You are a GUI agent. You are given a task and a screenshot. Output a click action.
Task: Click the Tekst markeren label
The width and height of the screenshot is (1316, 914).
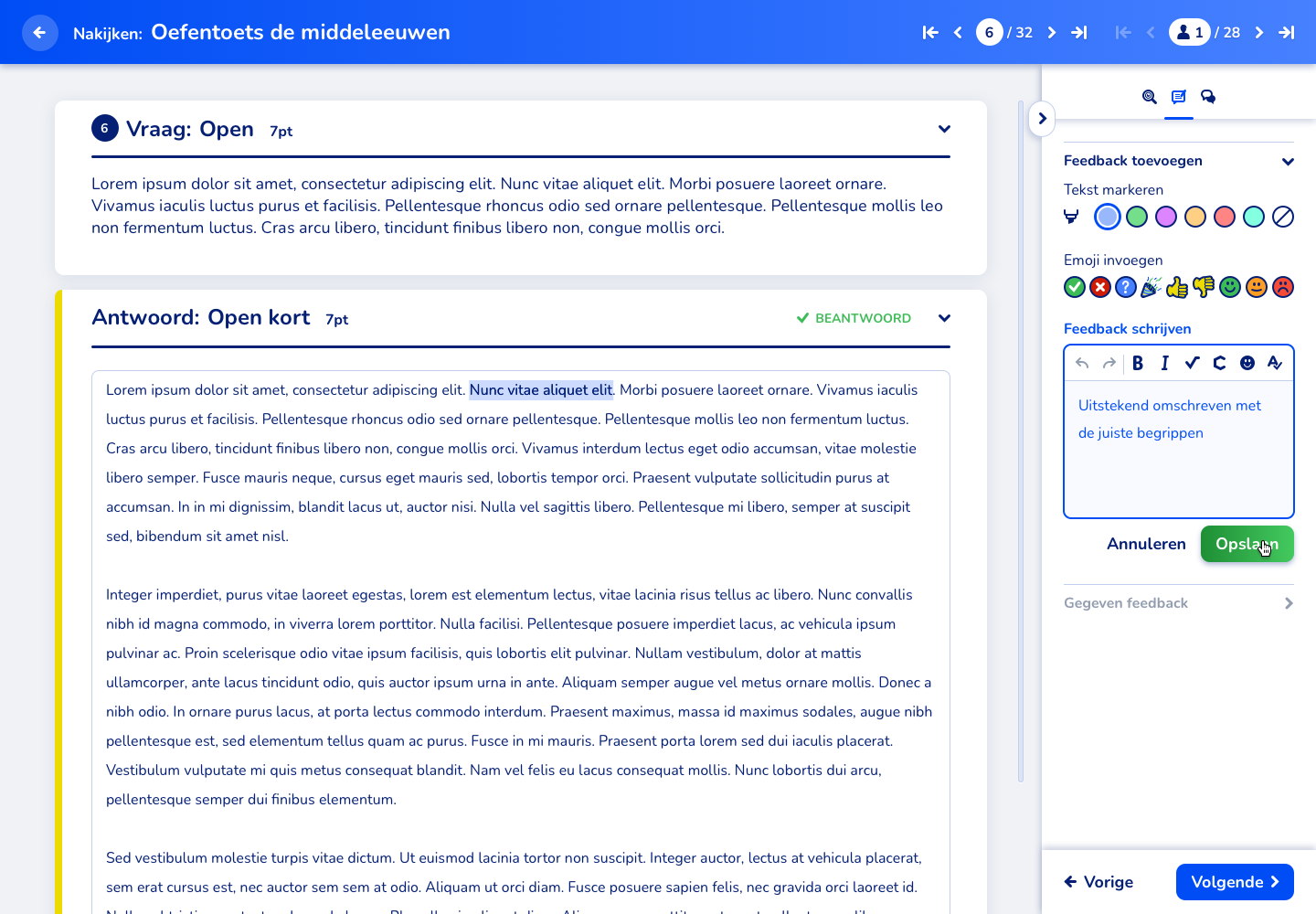pyautogui.click(x=1113, y=190)
